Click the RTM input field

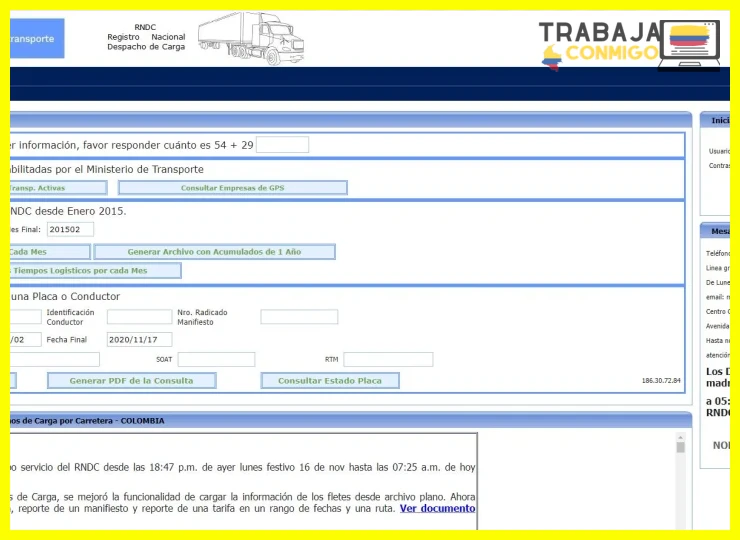[388, 359]
